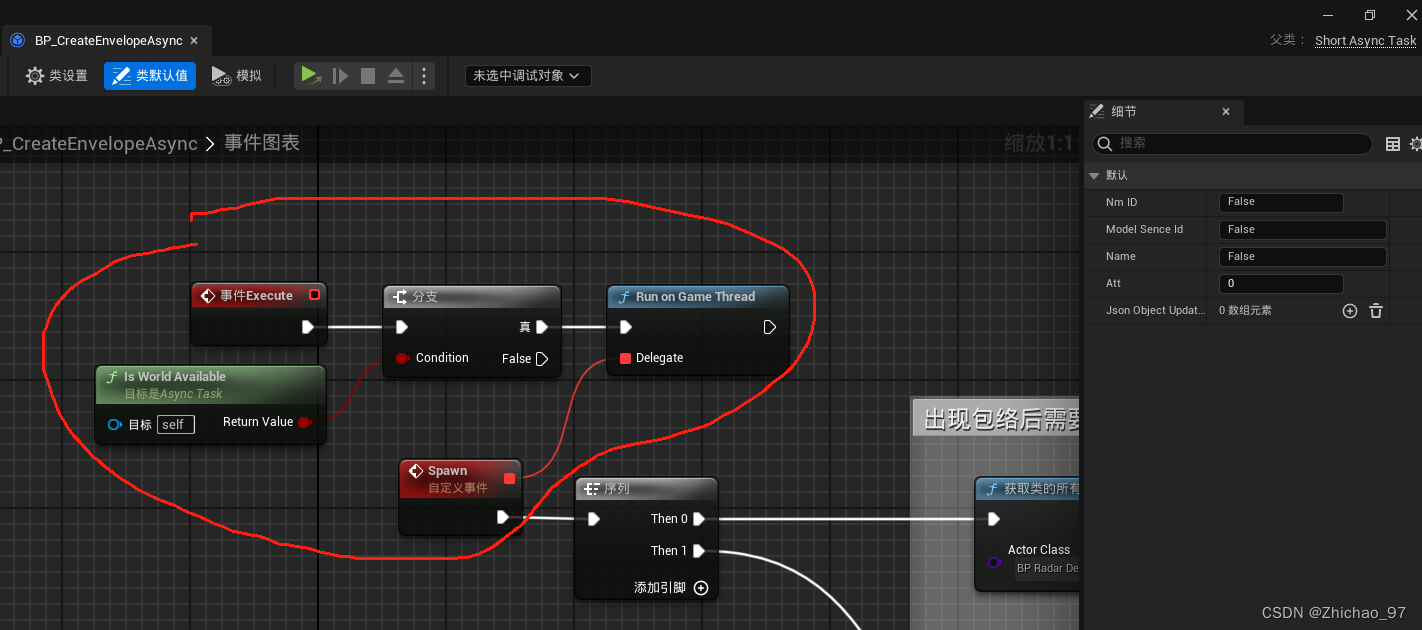This screenshot has height=630, width=1422.
Task: Click the green Play button
Action: click(311, 76)
